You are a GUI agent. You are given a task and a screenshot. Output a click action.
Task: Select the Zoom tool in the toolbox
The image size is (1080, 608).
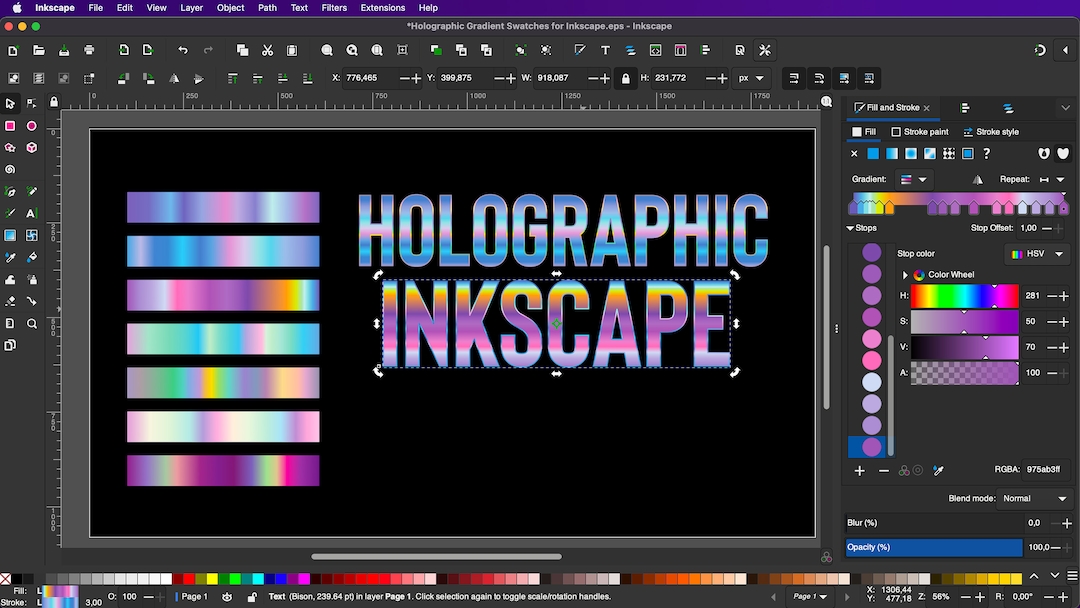[31, 323]
